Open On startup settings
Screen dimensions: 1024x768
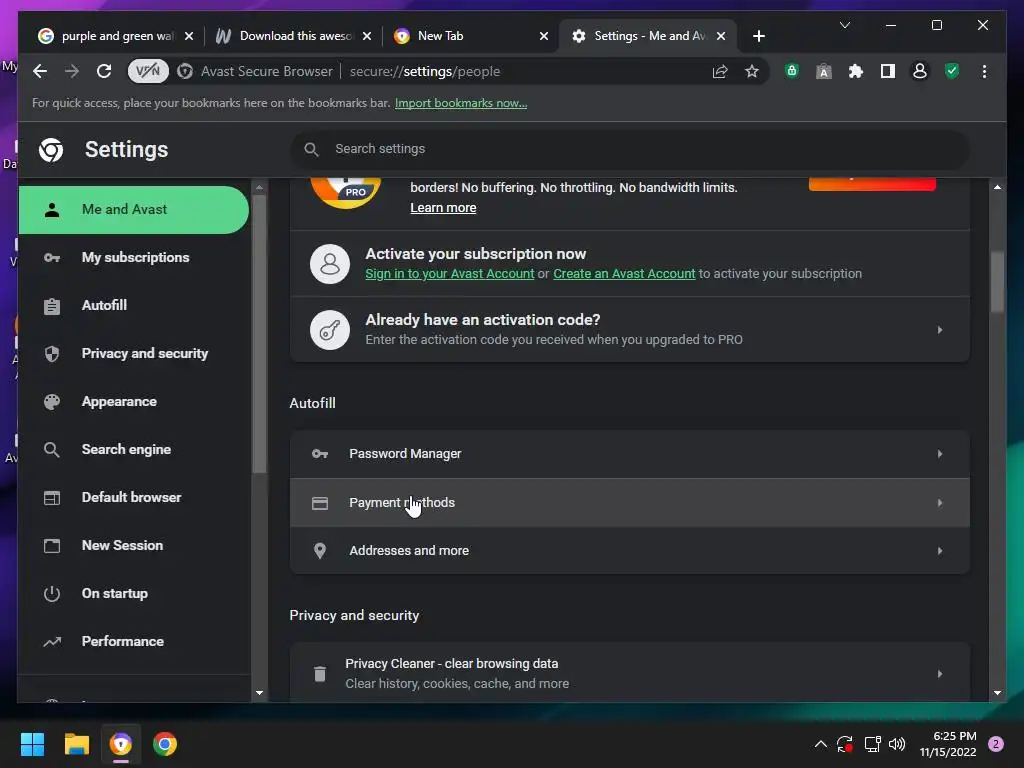(x=133, y=594)
